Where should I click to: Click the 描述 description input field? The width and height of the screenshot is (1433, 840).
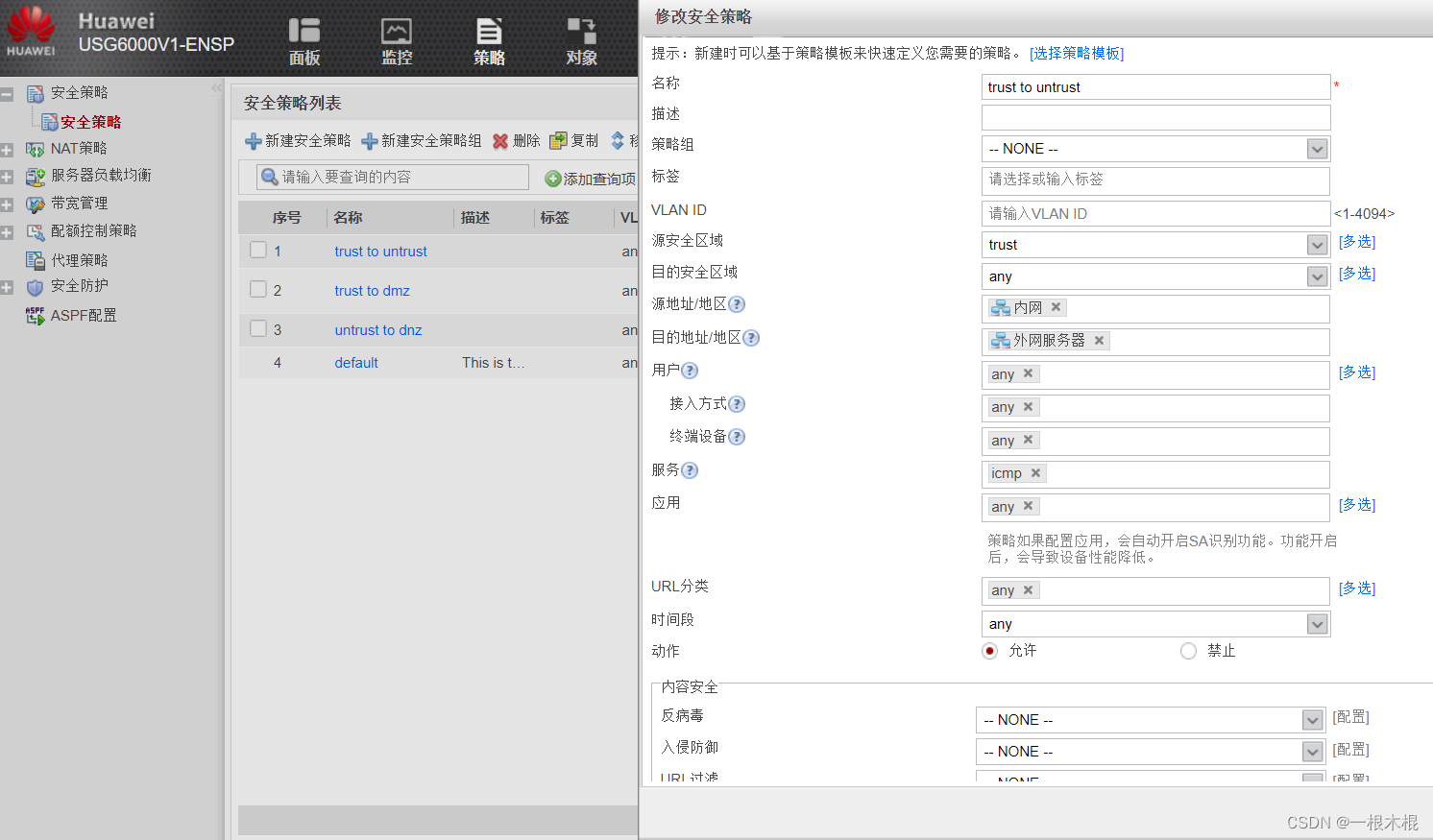coord(1155,117)
